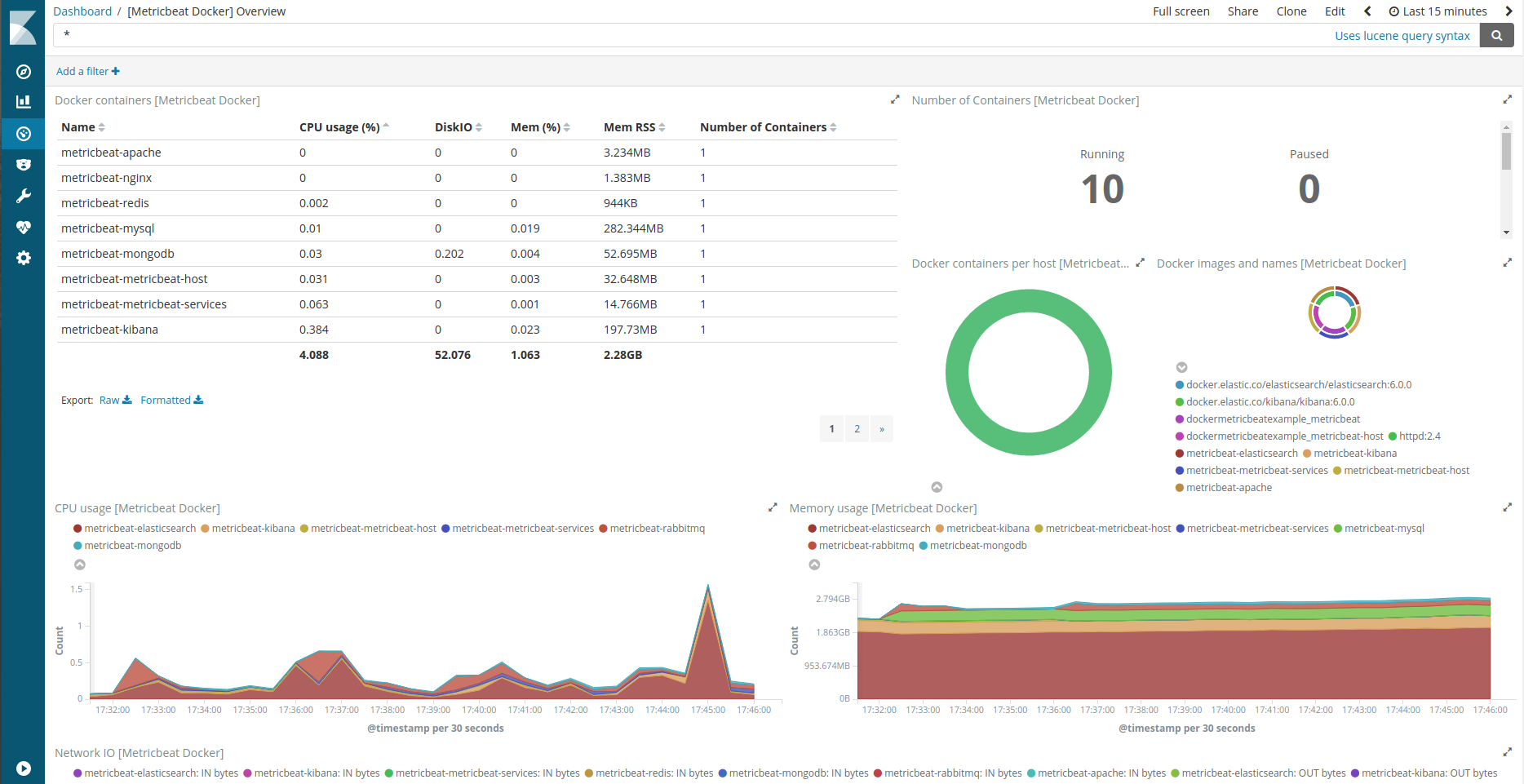The width and height of the screenshot is (1524, 784).
Task: Maximize the Network IO panel
Action: tap(1507, 752)
